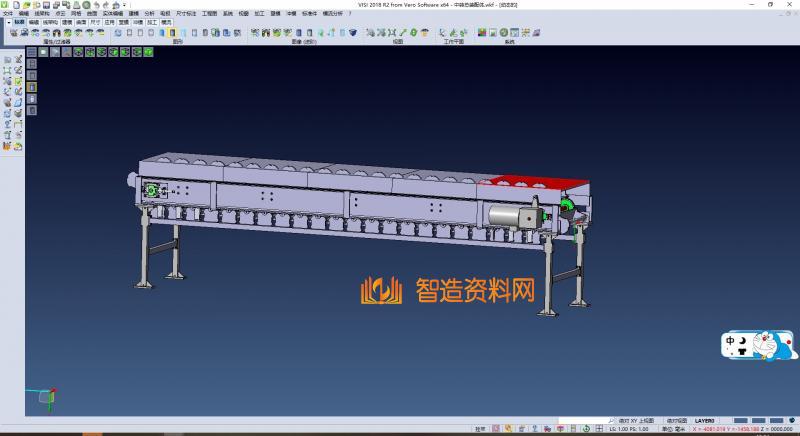Click the green circular icon in the 视图 group

[414, 33]
